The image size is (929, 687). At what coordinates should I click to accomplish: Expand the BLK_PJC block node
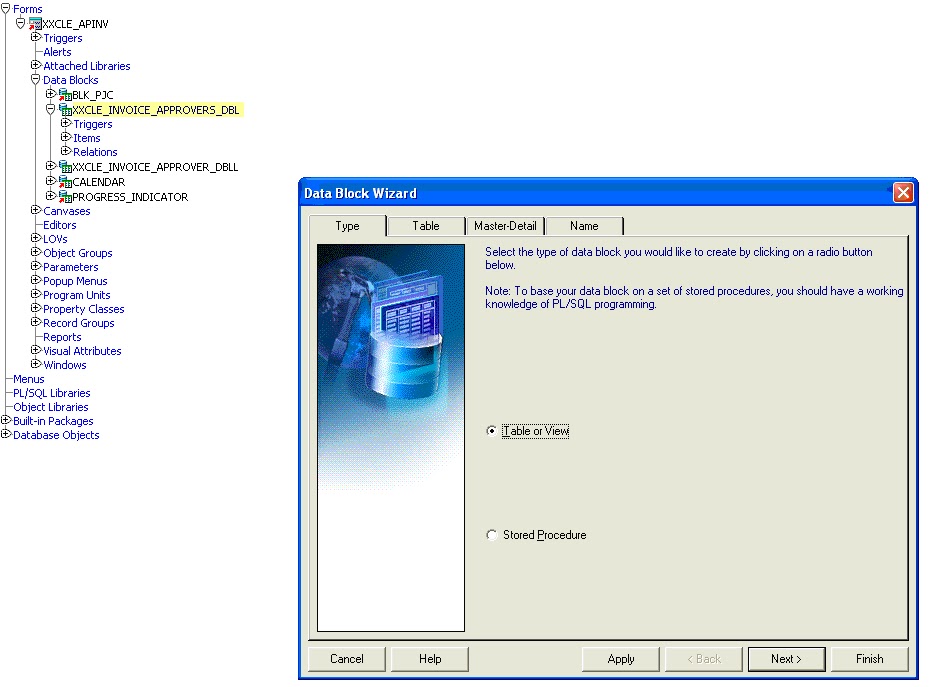point(51,94)
